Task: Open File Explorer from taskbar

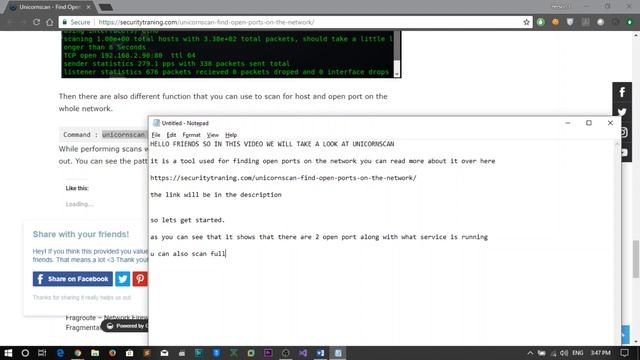Action: pyautogui.click(x=95, y=353)
